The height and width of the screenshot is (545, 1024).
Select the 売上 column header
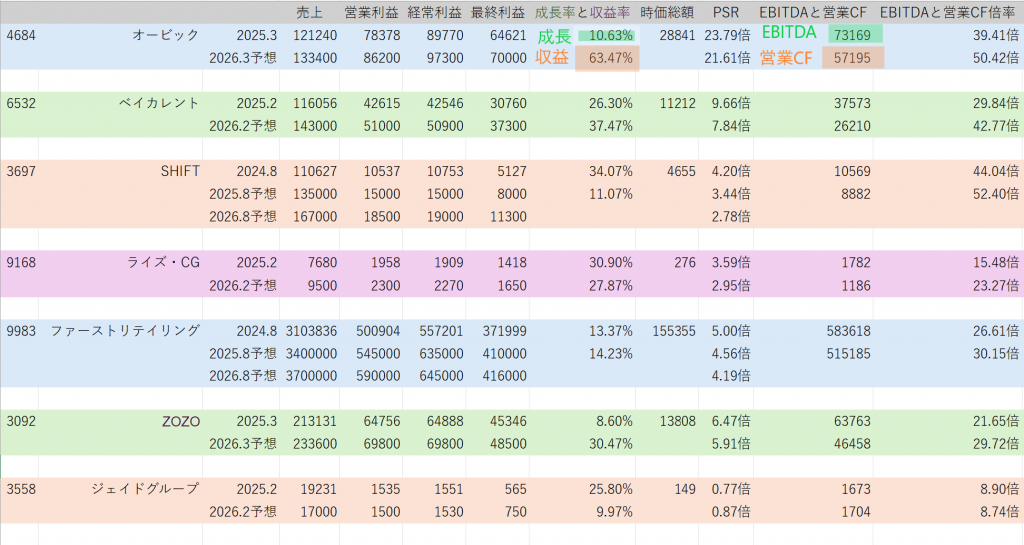tap(309, 12)
